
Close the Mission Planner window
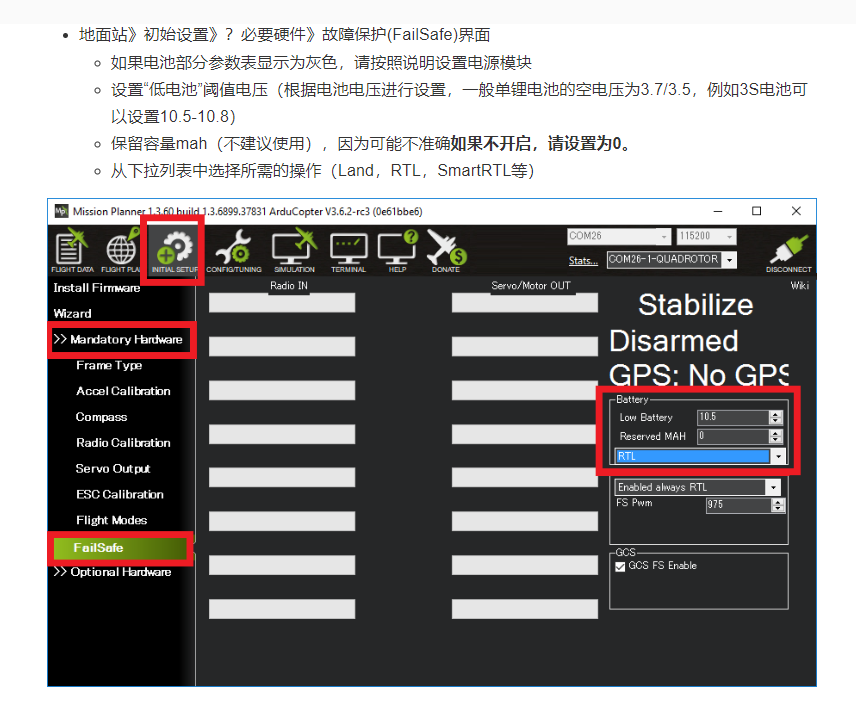tap(796, 211)
